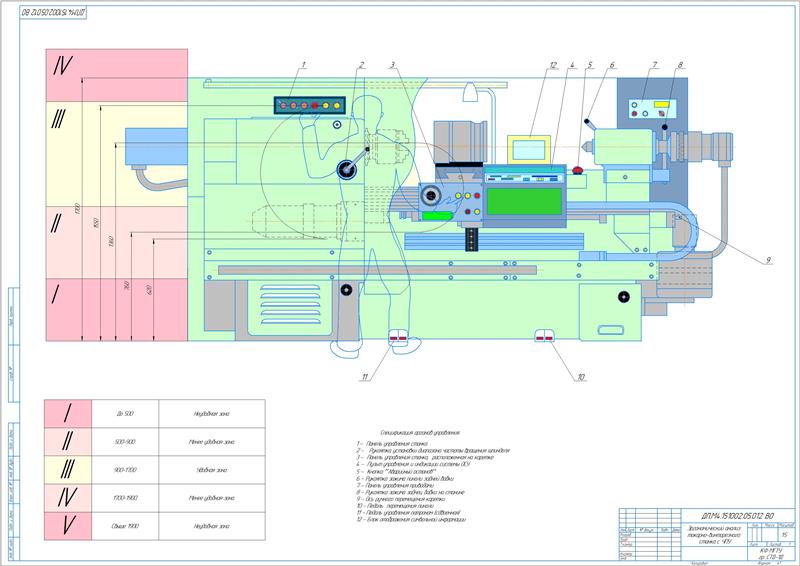The height and width of the screenshot is (566, 800).
Task: Click the yellow indicator on the drive control panel
Action: coord(661,104)
